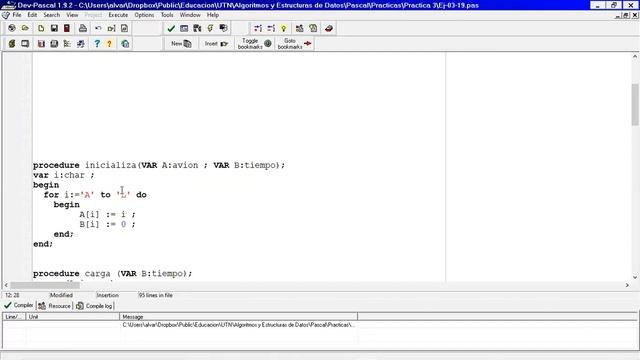Click the Goto bookmarks button
Image resolution: width=640 pixels, height=360 pixels.
click(295, 44)
